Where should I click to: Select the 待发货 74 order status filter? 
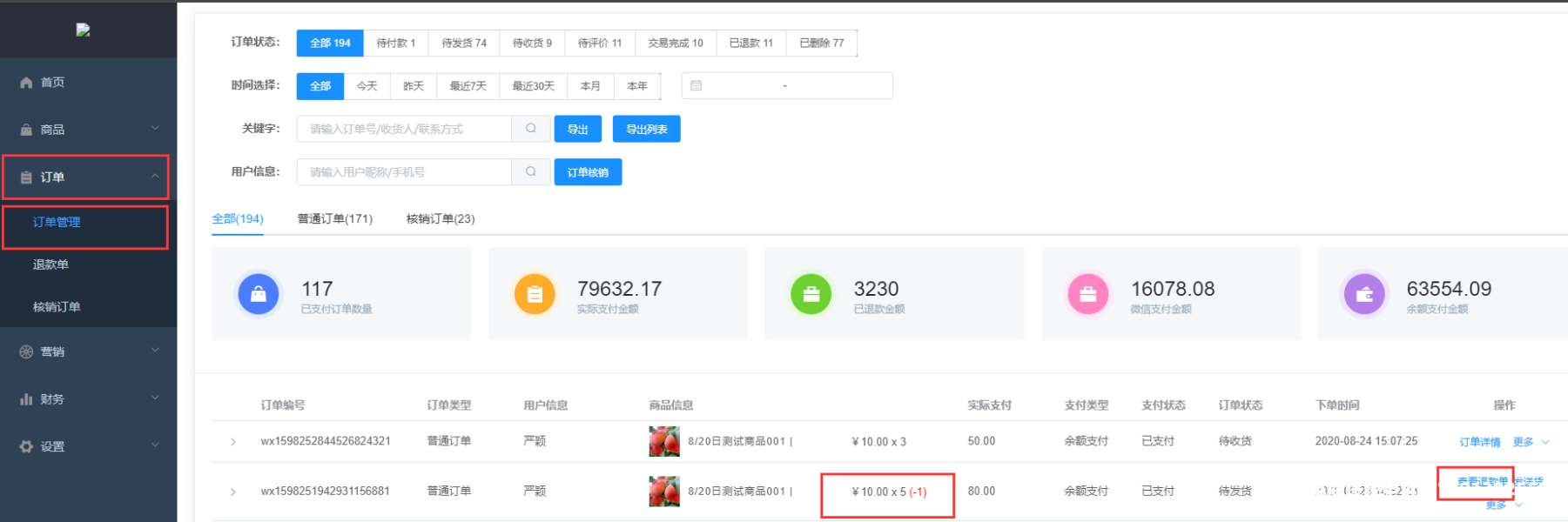pyautogui.click(x=464, y=43)
